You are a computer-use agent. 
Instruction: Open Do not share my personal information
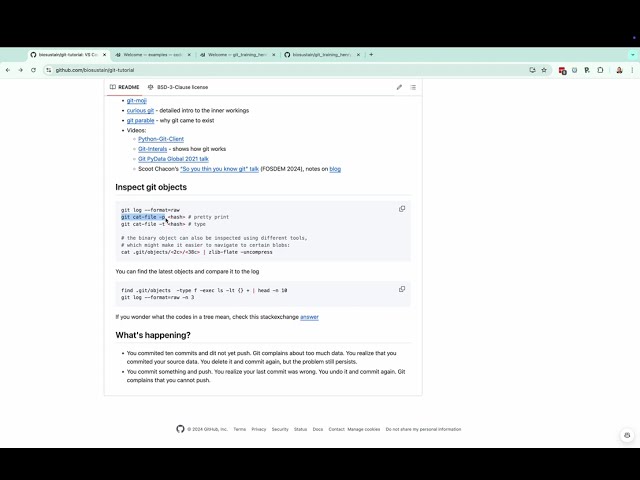click(x=423, y=429)
